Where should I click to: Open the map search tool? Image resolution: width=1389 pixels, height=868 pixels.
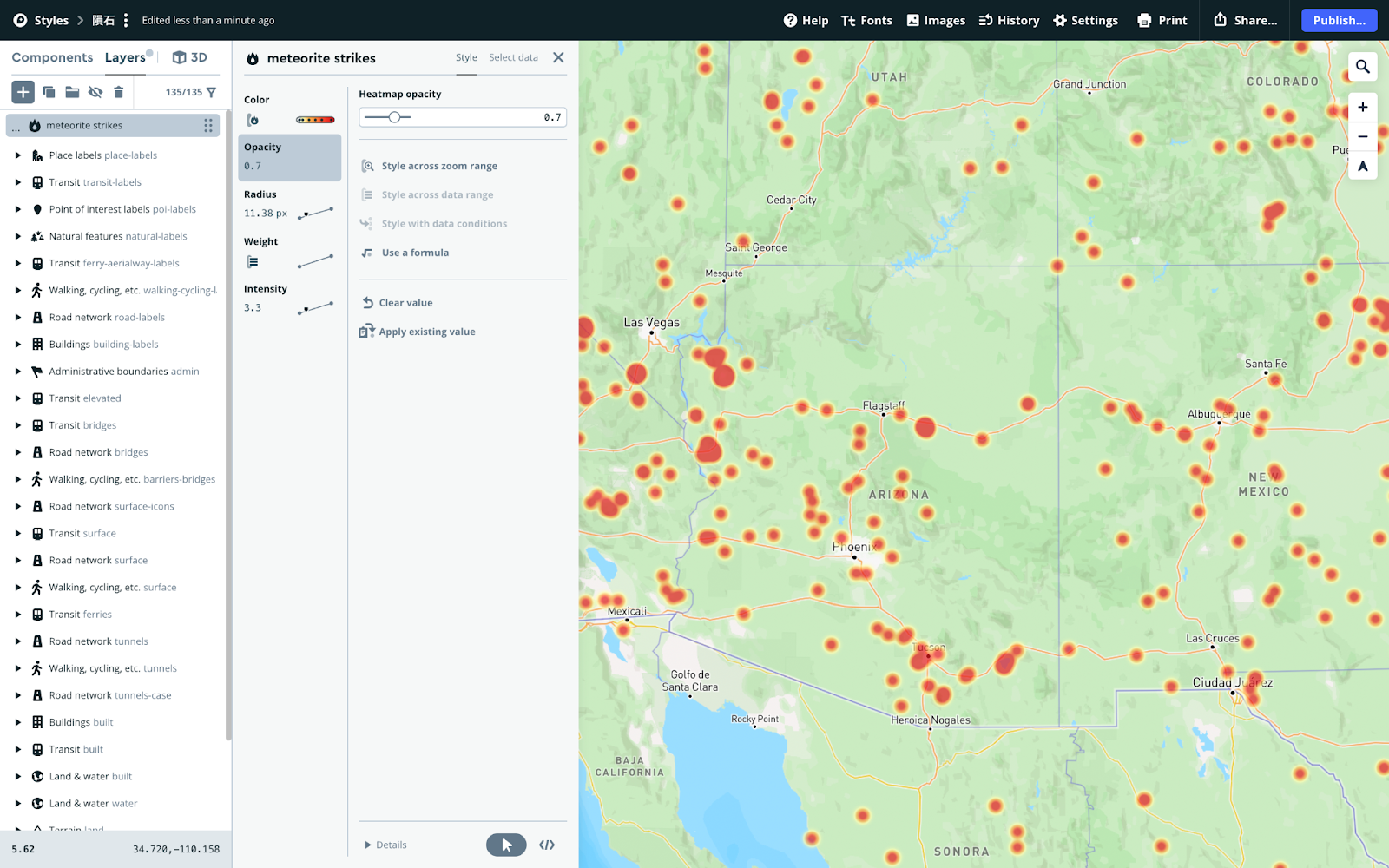click(1363, 67)
